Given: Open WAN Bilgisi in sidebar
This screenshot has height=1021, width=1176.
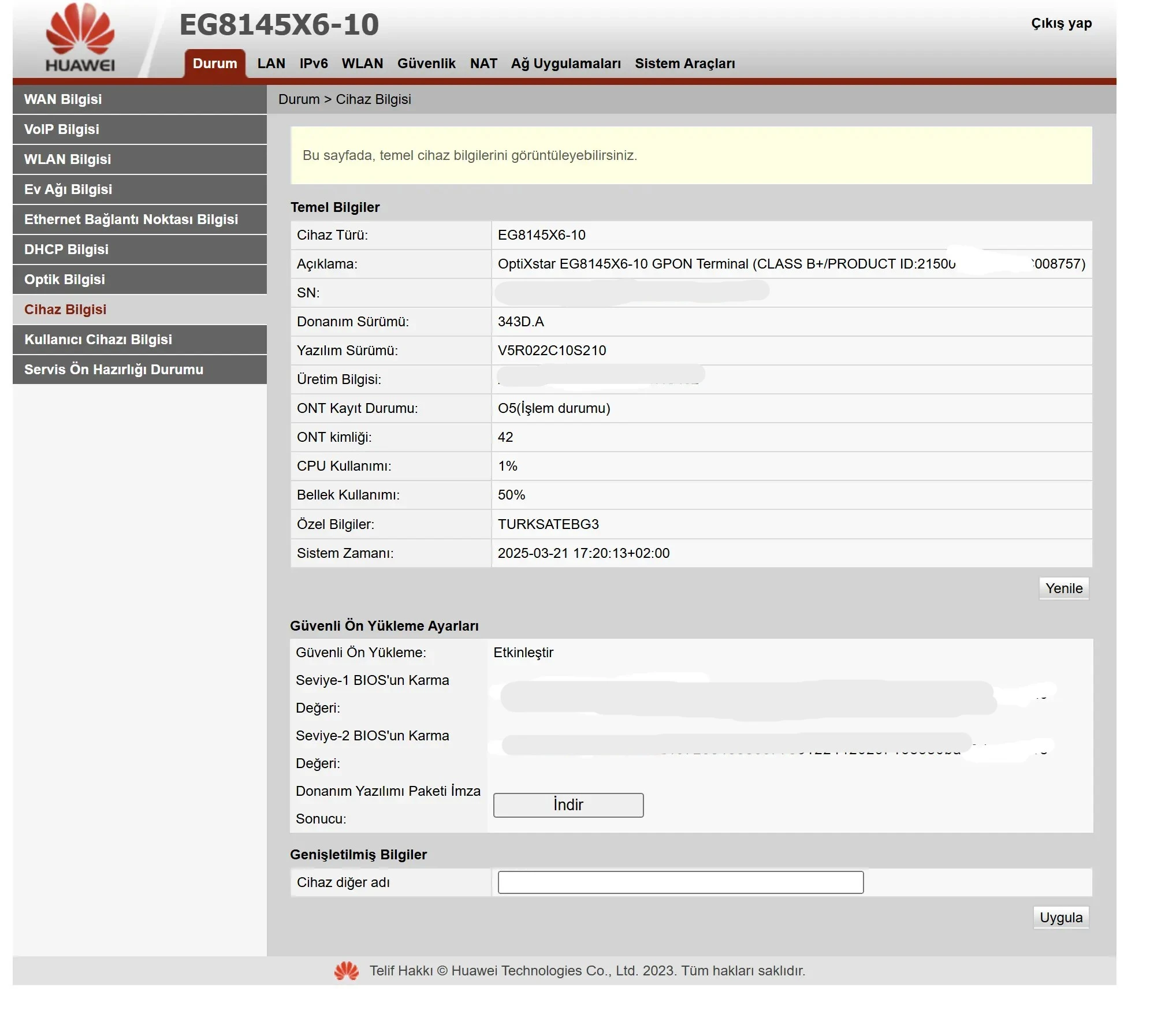Looking at the screenshot, I should (140, 99).
